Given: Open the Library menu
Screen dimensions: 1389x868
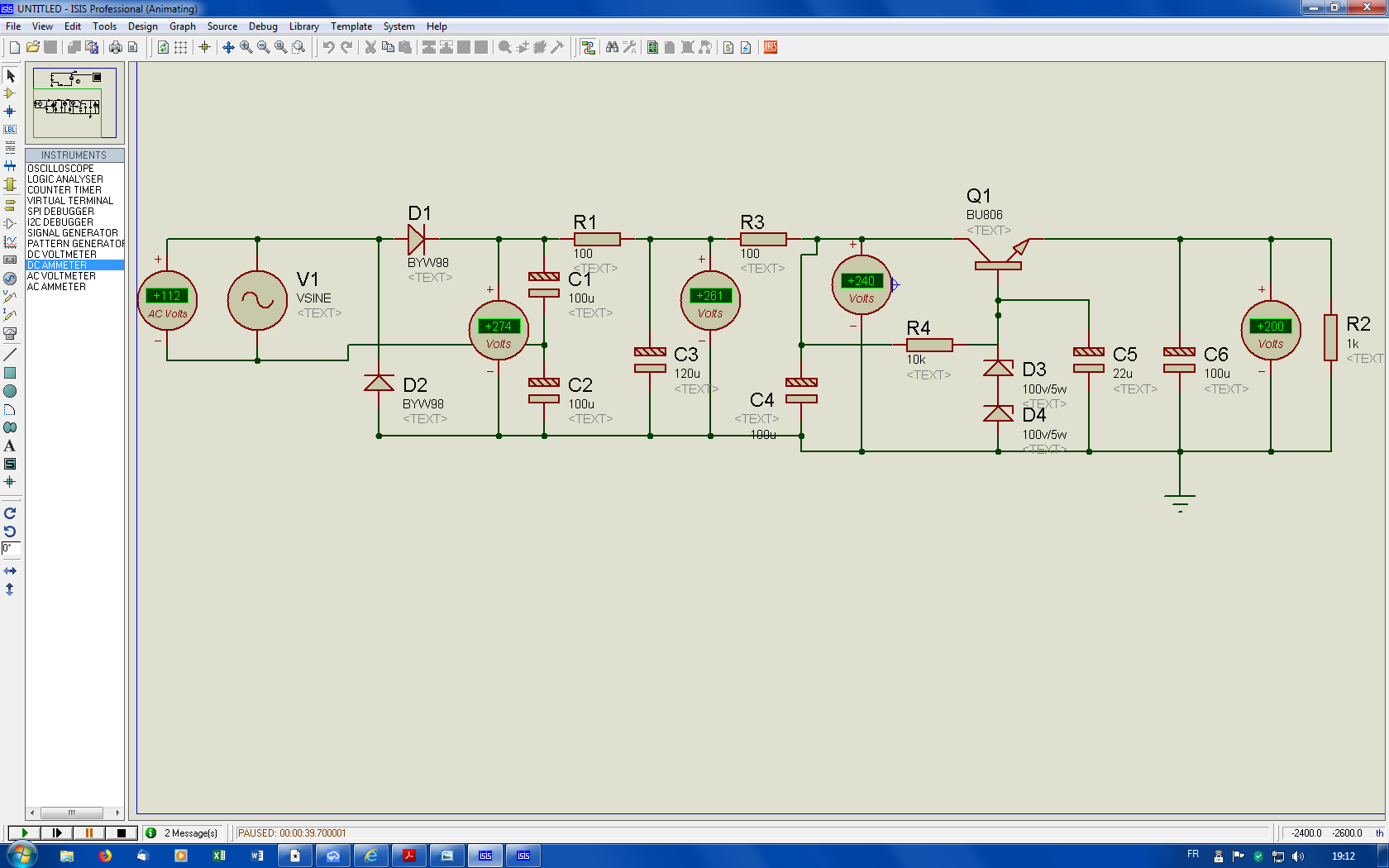Looking at the screenshot, I should click(303, 26).
